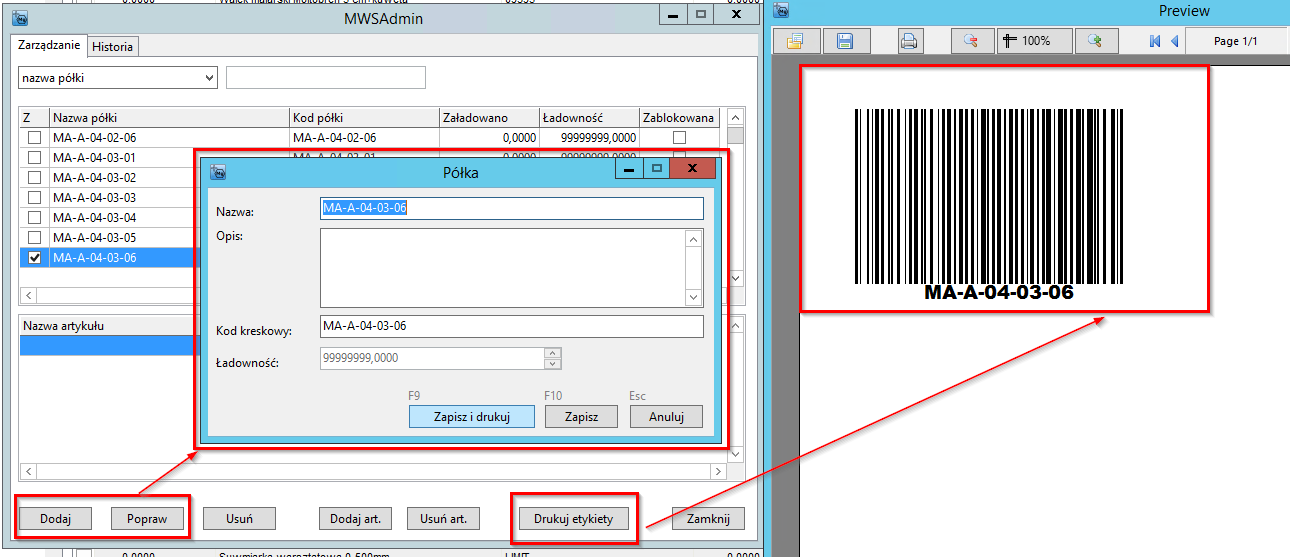This screenshot has width=1290, height=557.
Task: Click the search text field beside the filter dropdown
Action: pos(326,77)
